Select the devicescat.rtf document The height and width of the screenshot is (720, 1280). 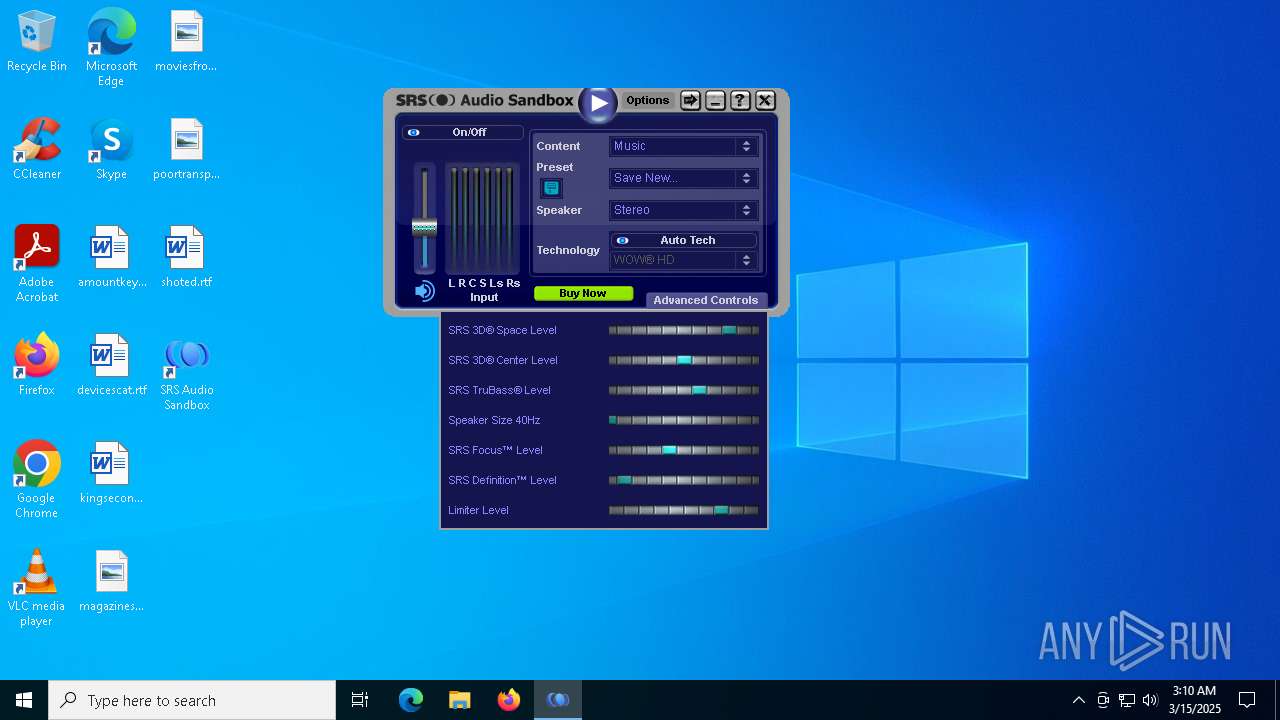click(x=111, y=366)
